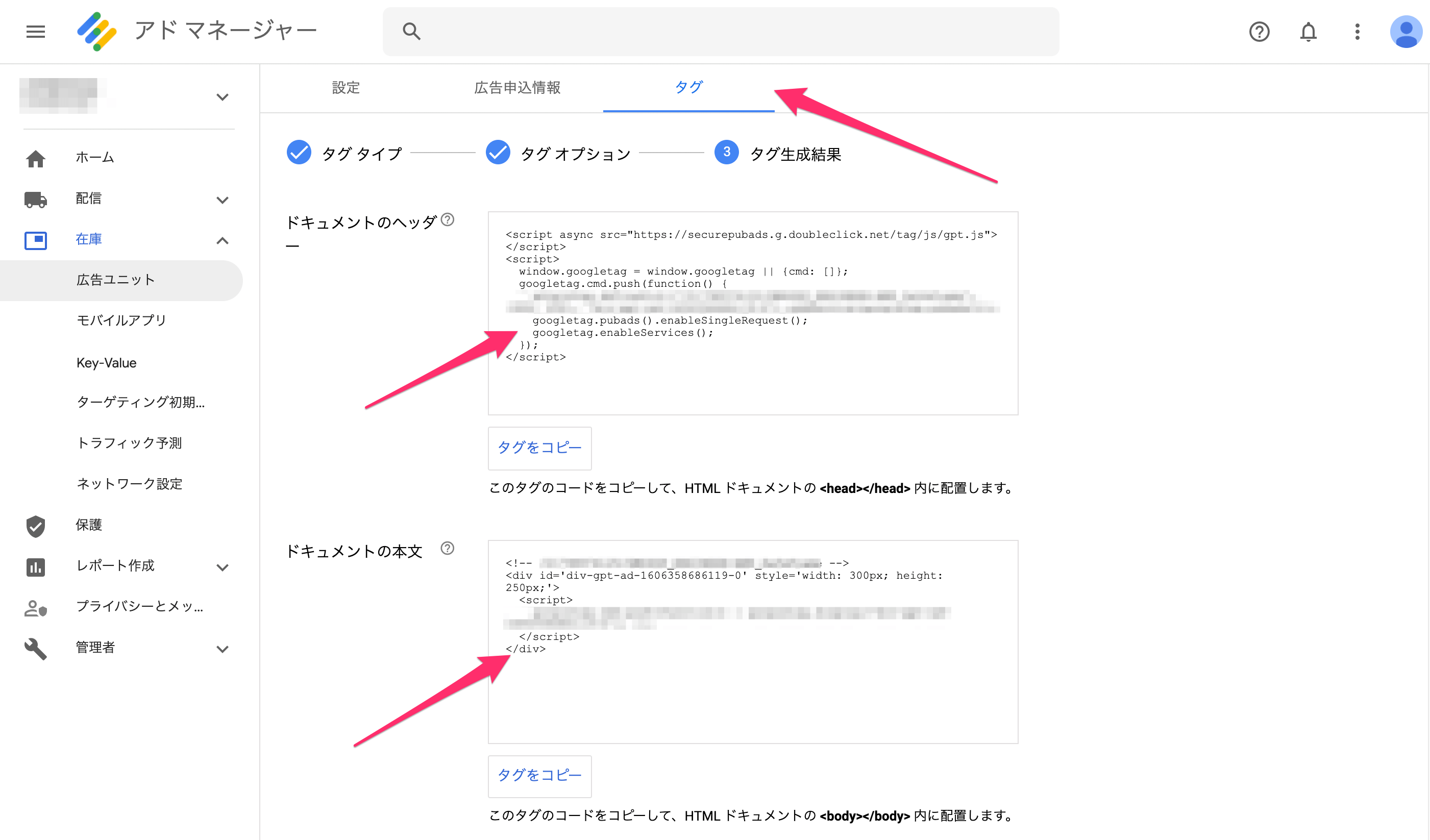
Task: Collapse the 在庫 section chevron
Action: pyautogui.click(x=223, y=241)
